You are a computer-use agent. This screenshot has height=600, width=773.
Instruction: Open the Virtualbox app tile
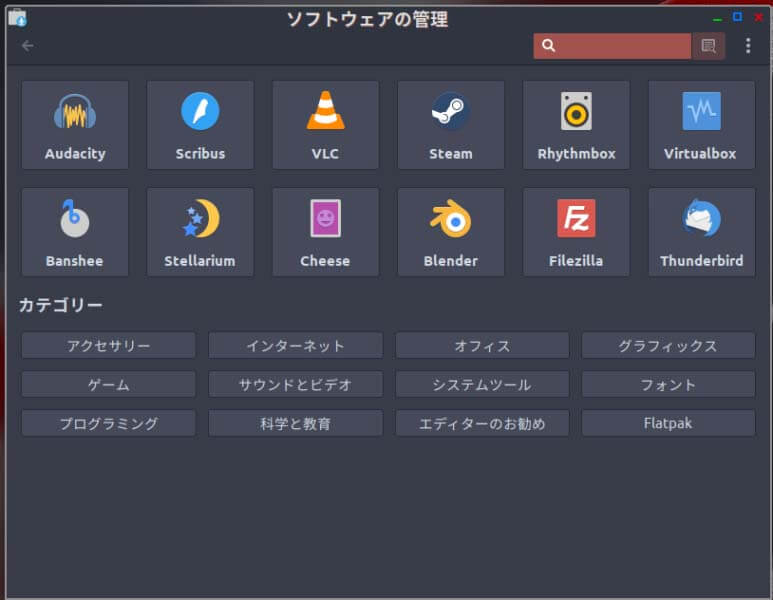pos(702,125)
